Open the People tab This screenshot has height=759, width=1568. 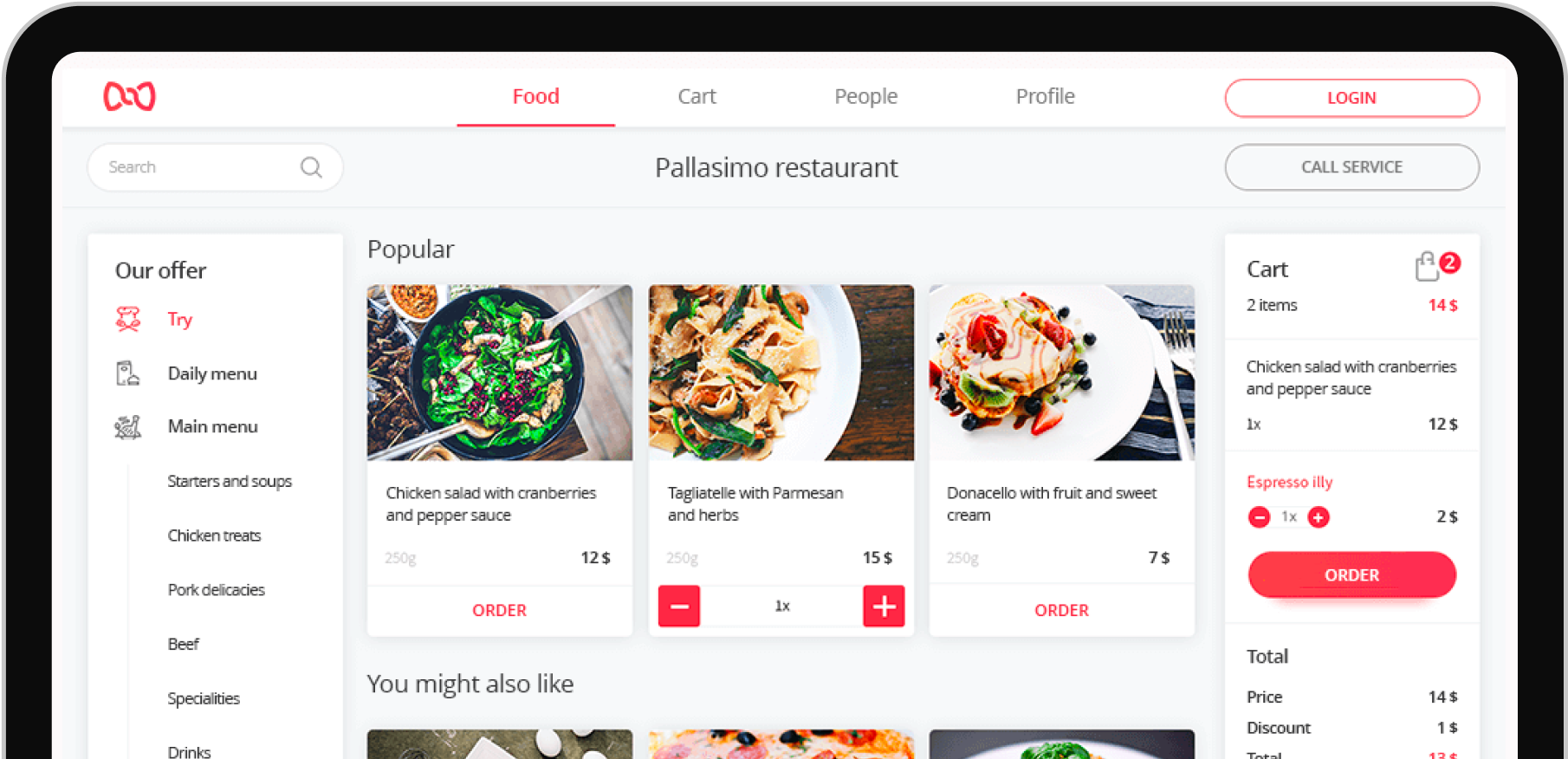click(866, 96)
